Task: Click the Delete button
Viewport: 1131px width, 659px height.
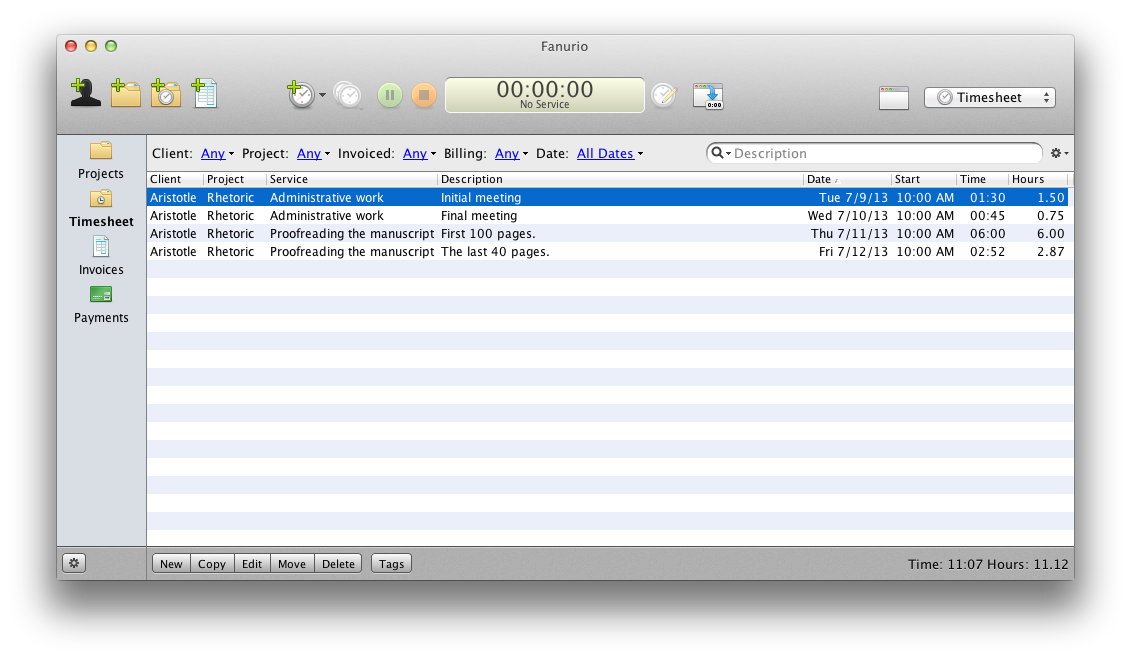Action: [x=338, y=564]
